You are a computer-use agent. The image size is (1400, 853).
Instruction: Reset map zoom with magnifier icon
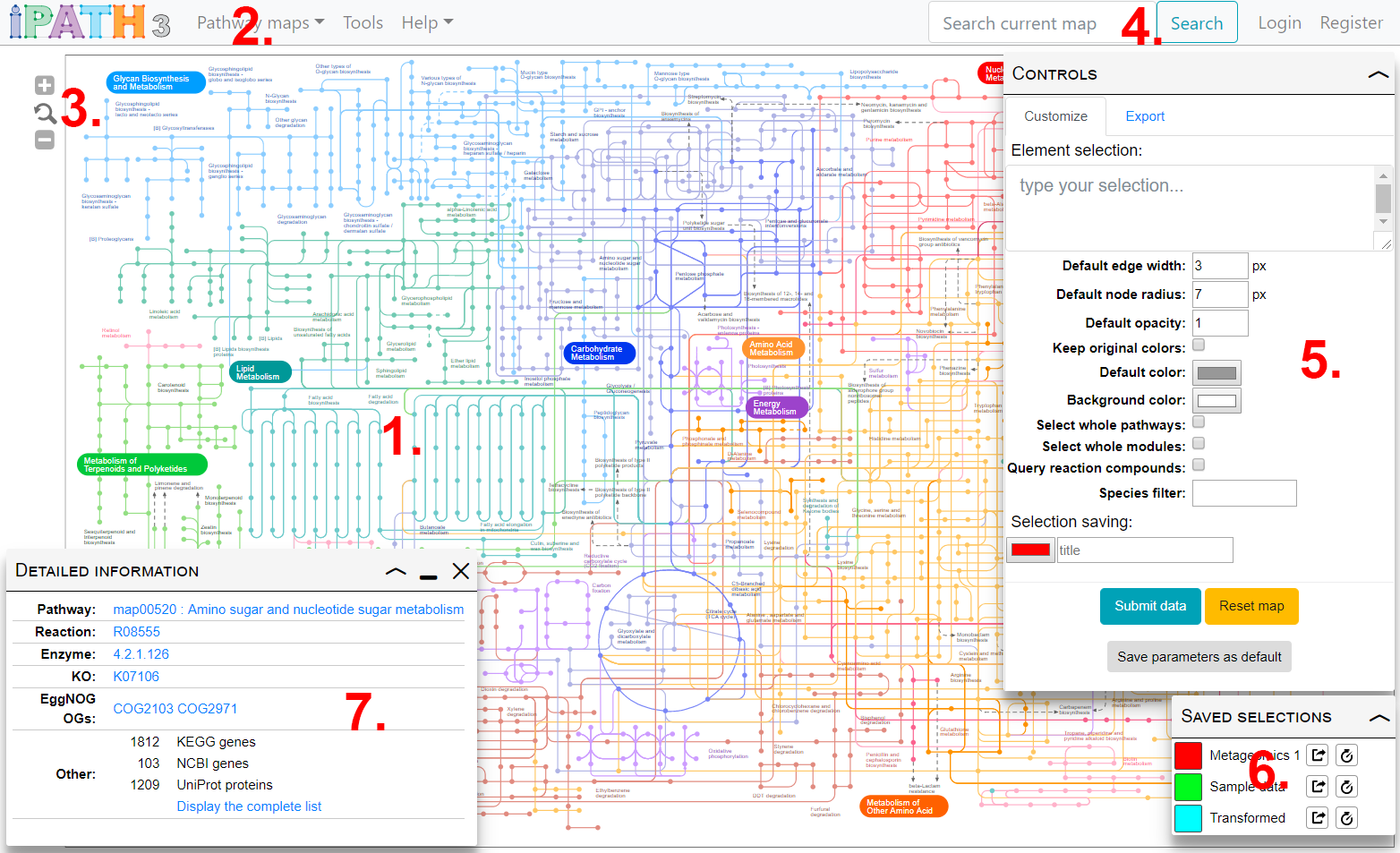pyautogui.click(x=45, y=113)
